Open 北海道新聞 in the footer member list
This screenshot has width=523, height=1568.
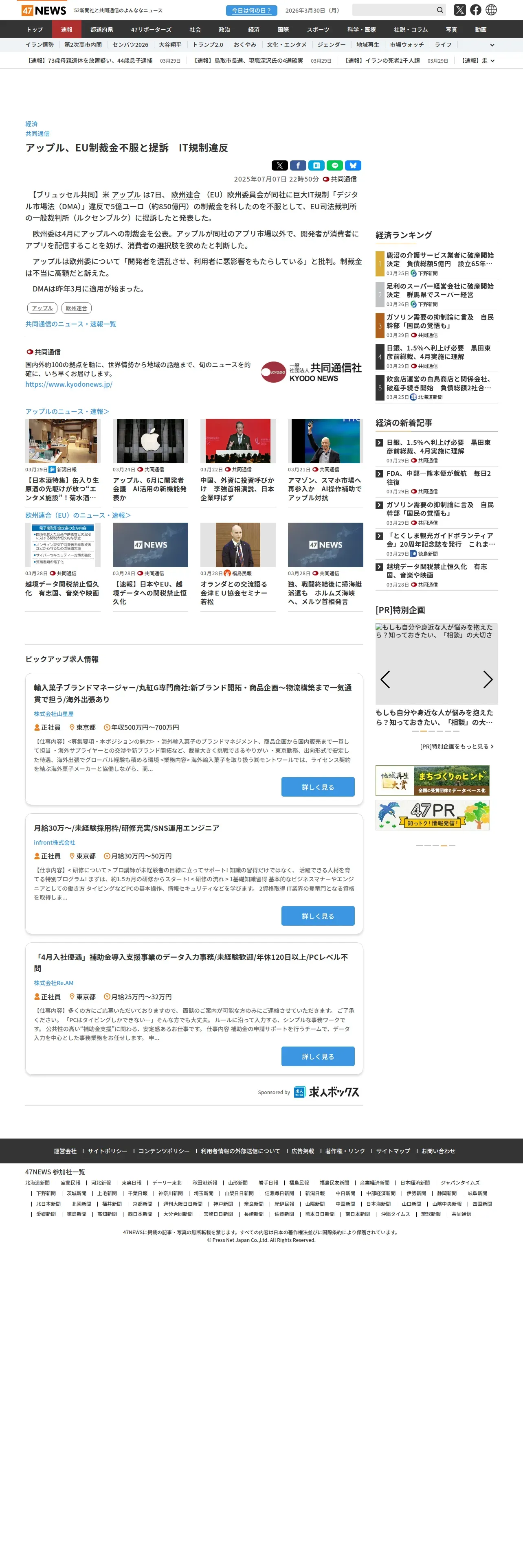point(37,1183)
